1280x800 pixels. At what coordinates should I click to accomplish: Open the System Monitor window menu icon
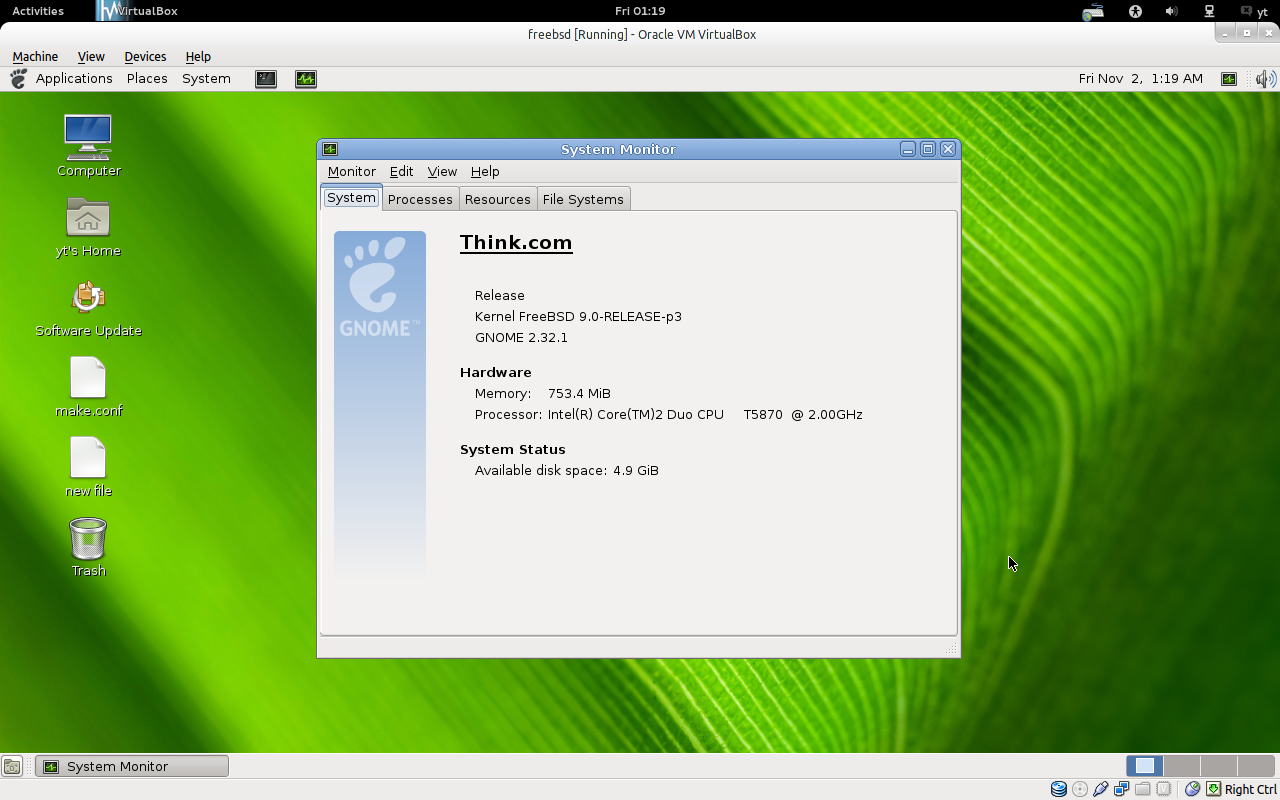click(x=330, y=149)
